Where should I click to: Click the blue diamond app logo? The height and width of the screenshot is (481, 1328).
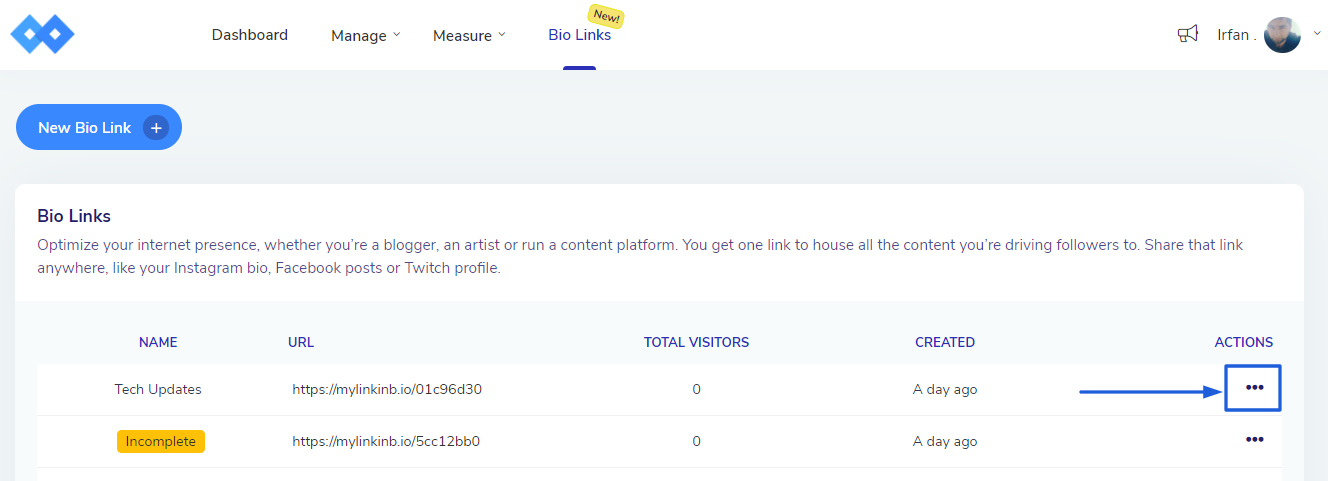(x=42, y=35)
